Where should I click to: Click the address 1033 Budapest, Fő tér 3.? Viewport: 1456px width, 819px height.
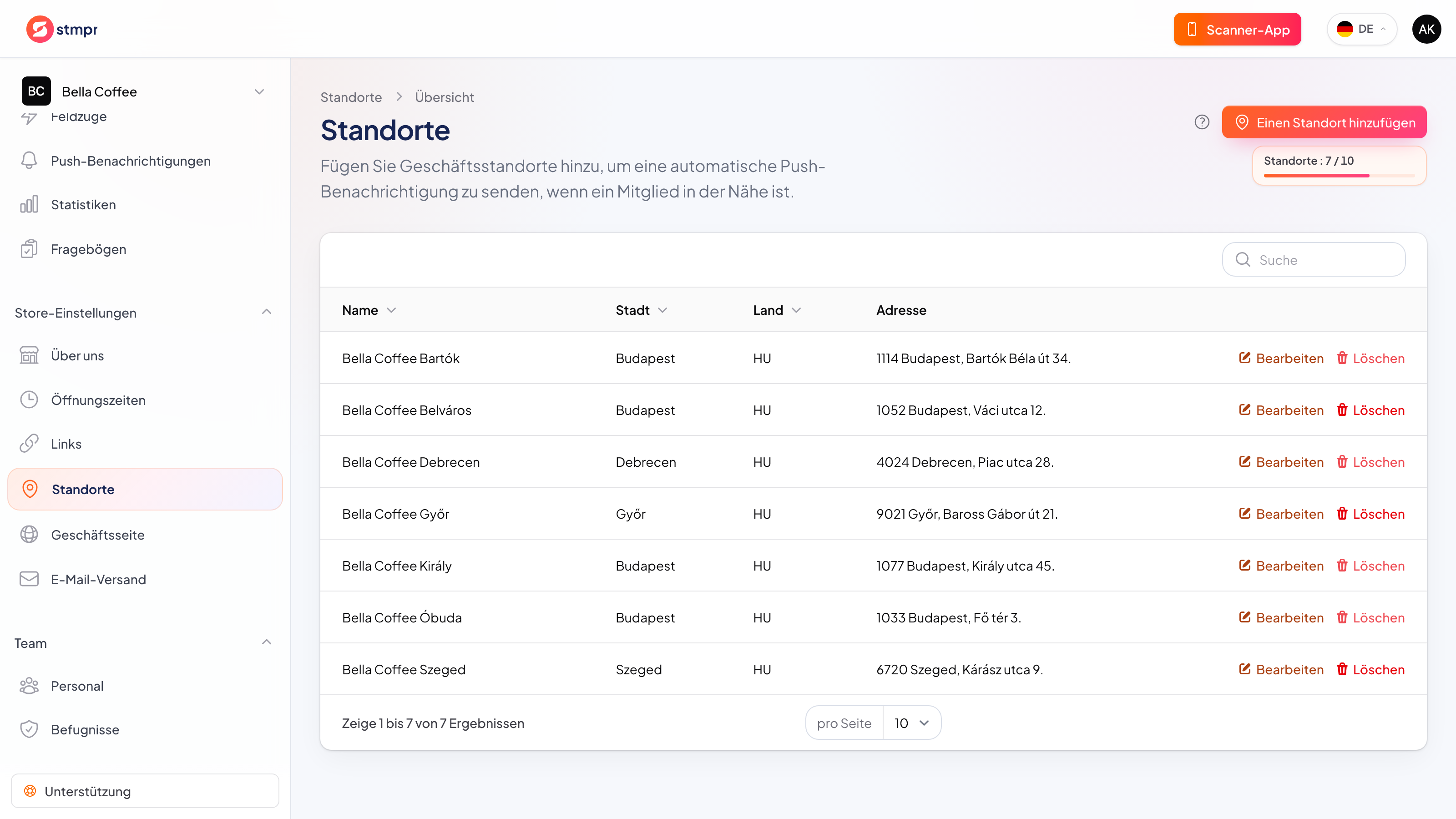(948, 618)
